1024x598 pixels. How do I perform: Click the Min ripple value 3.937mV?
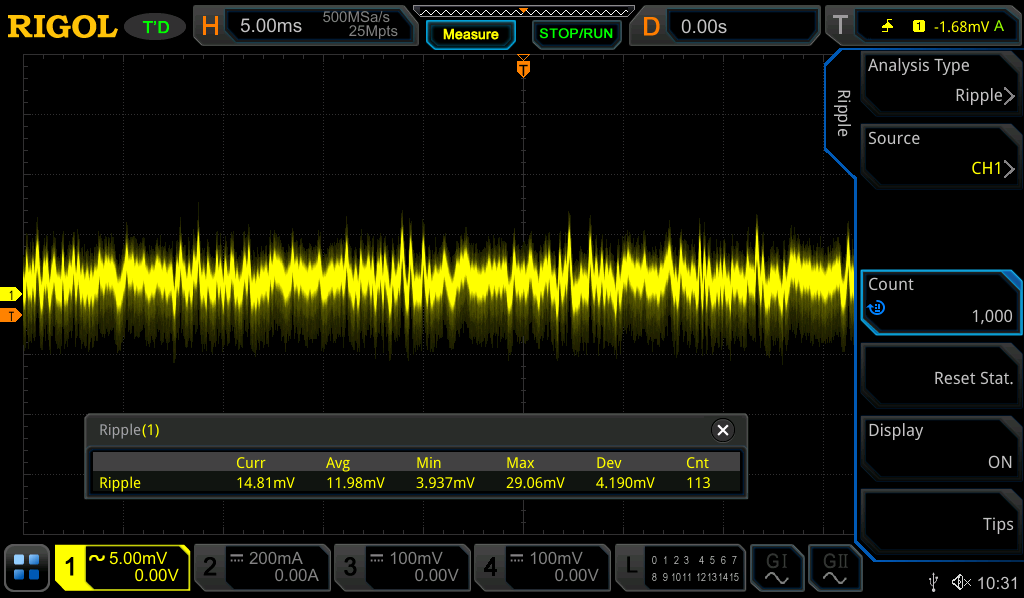[x=445, y=483]
